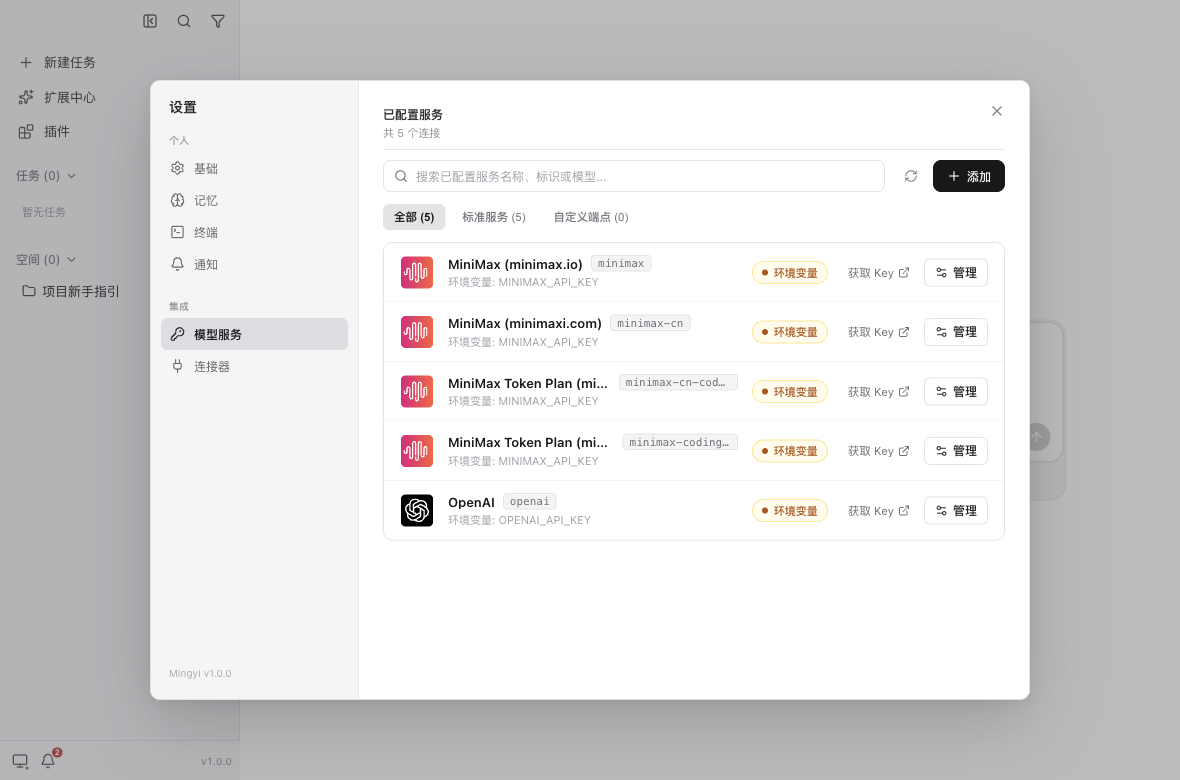Click the minimax-coding… row logo icon
The width and height of the screenshot is (1180, 780).
[x=417, y=451]
